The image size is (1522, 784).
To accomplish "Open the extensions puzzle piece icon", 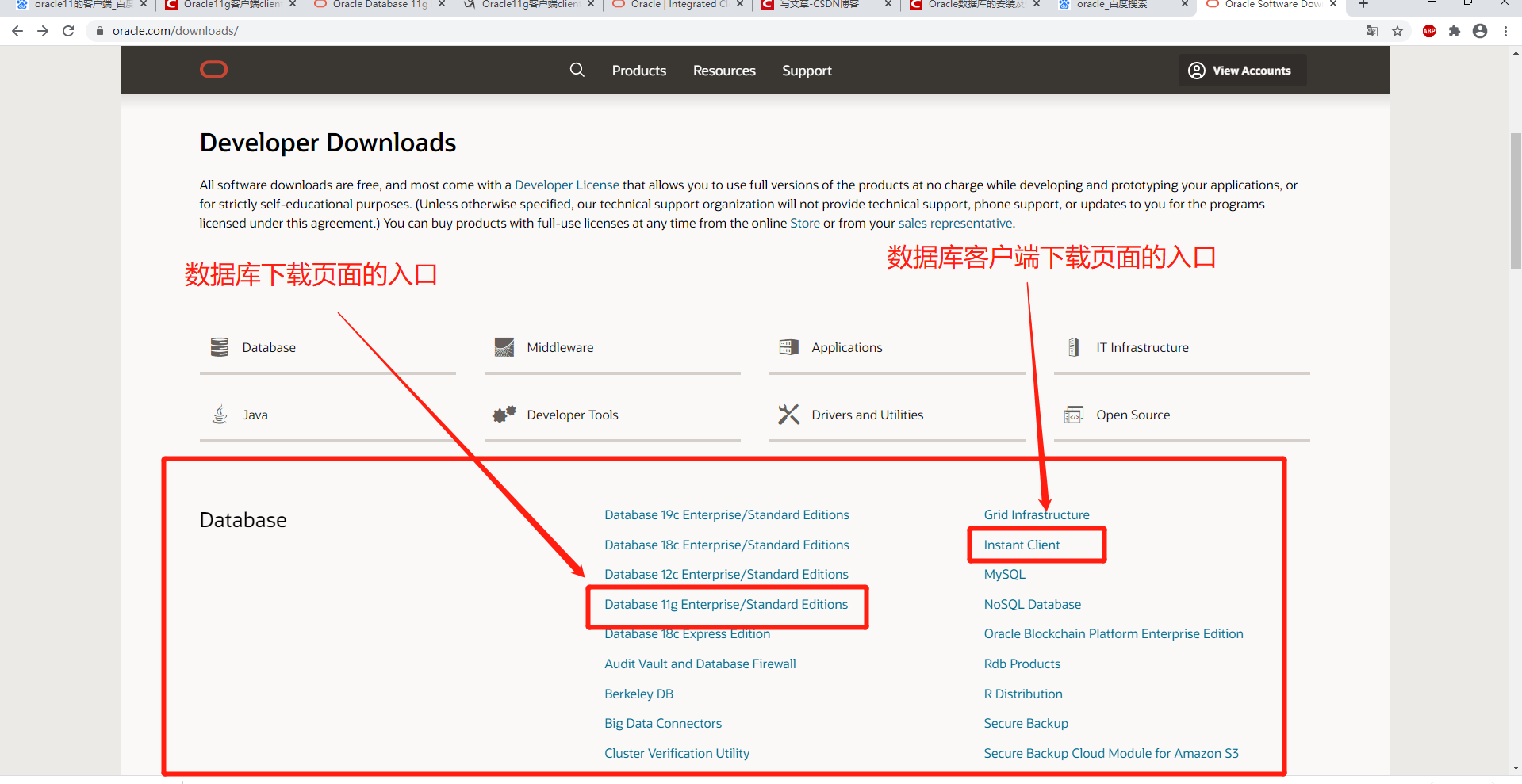I will (x=1455, y=31).
